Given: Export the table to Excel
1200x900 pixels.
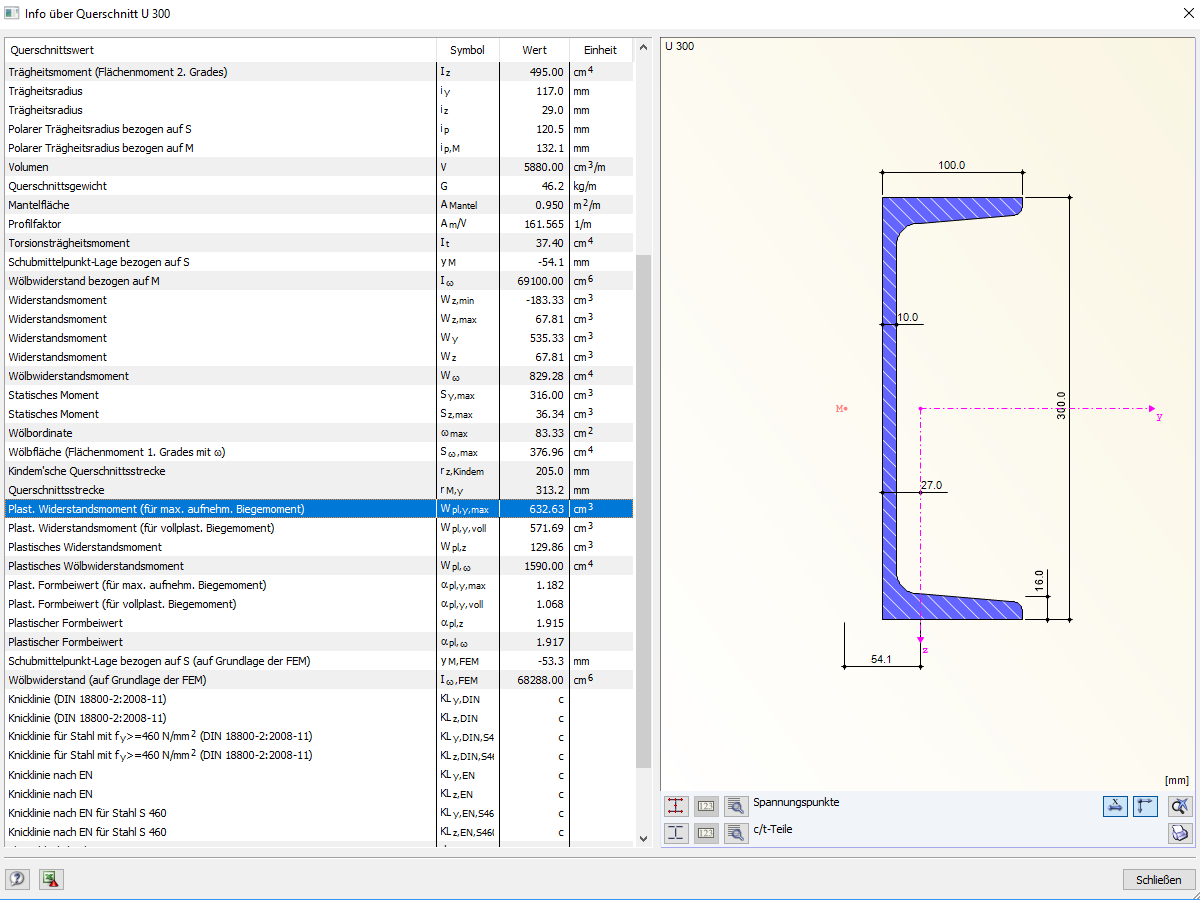Looking at the screenshot, I should pyautogui.click(x=51, y=880).
